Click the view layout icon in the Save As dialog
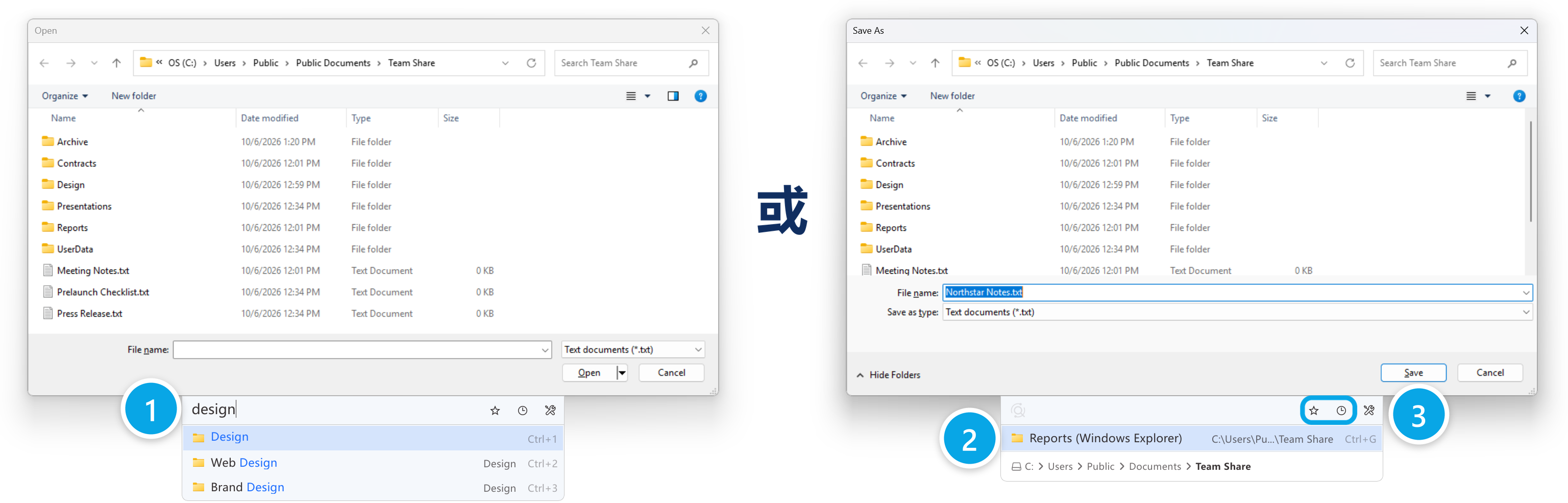The image size is (1568, 503). click(x=1471, y=95)
